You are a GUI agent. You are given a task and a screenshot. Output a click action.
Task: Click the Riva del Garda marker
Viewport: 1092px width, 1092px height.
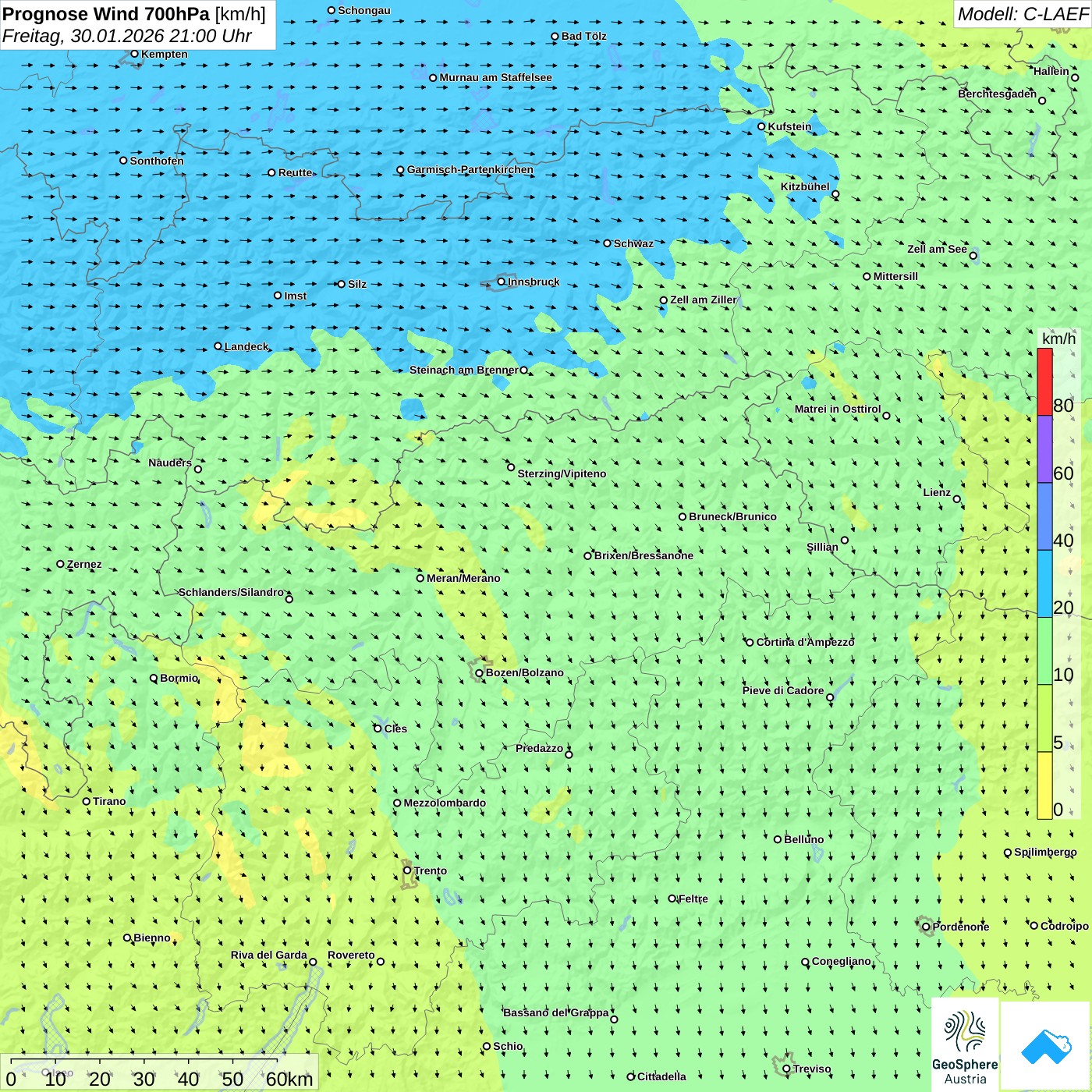pyautogui.click(x=313, y=962)
